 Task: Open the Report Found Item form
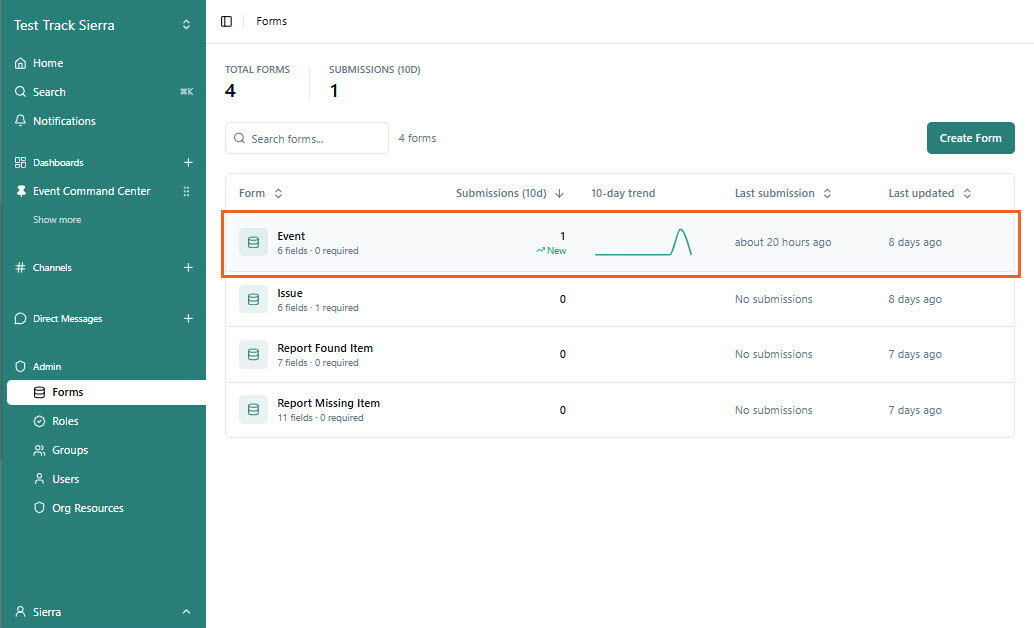(x=620, y=355)
